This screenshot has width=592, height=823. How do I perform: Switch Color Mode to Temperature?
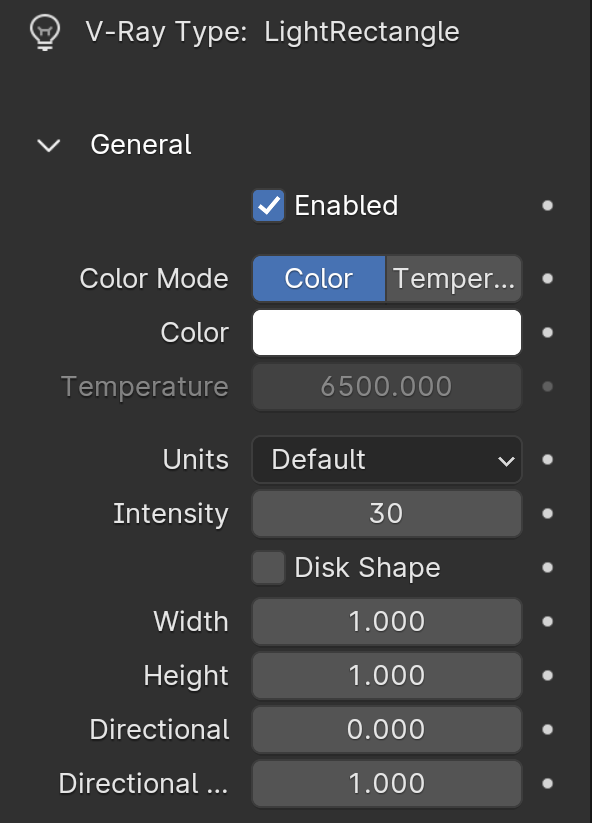454,278
